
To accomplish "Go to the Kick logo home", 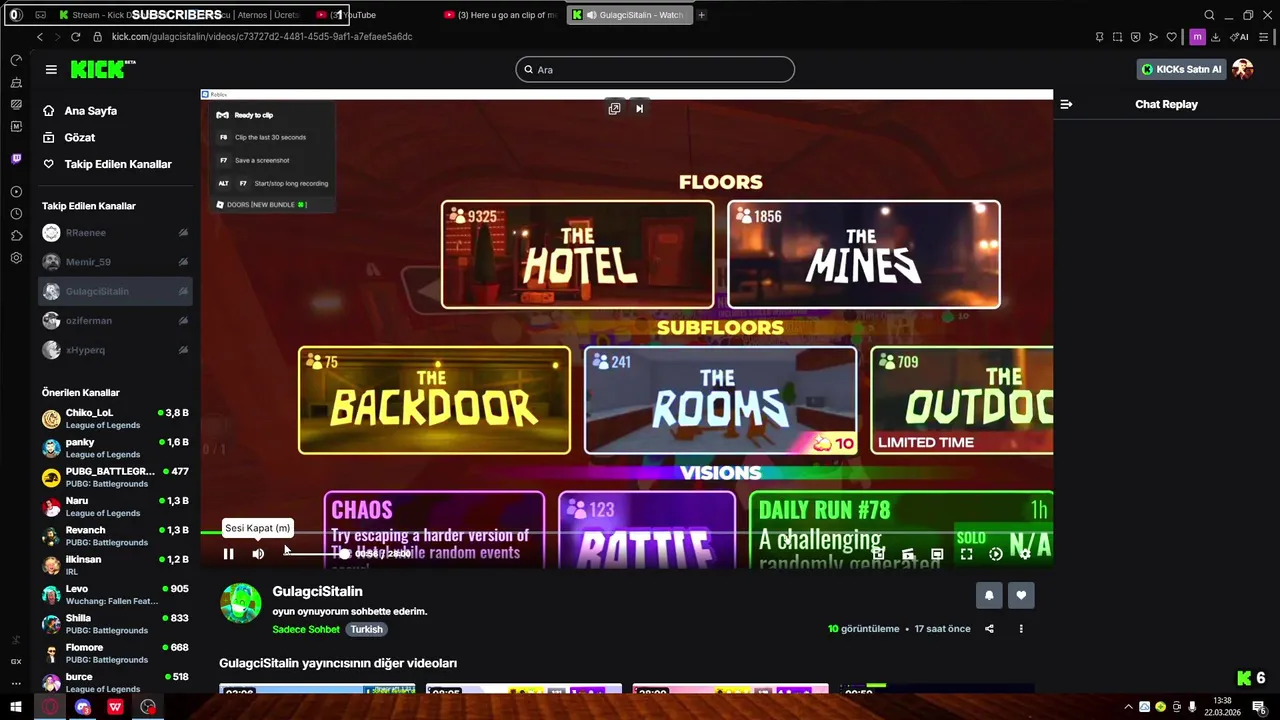I will (103, 69).
